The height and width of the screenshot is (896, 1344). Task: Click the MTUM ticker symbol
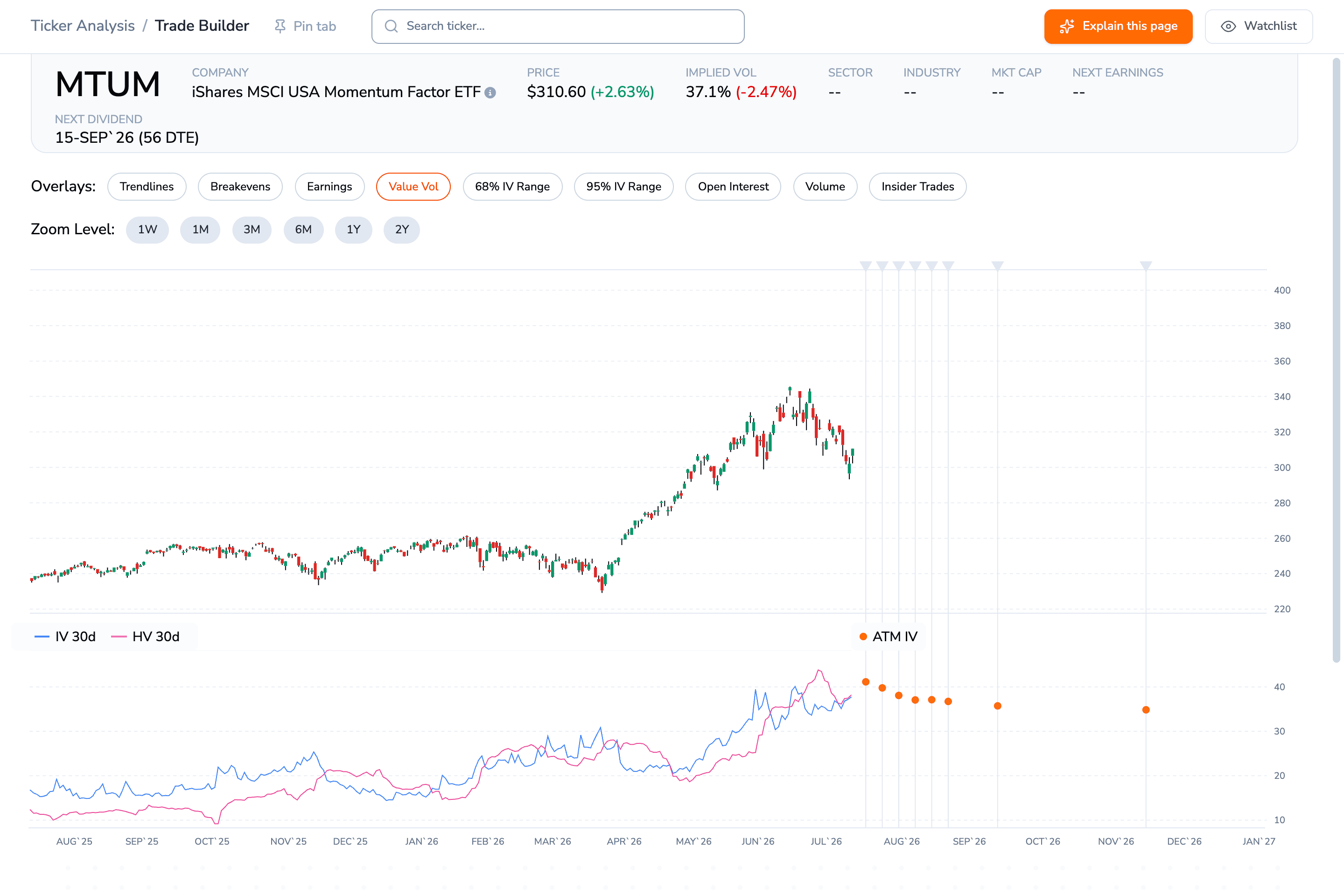point(107,84)
